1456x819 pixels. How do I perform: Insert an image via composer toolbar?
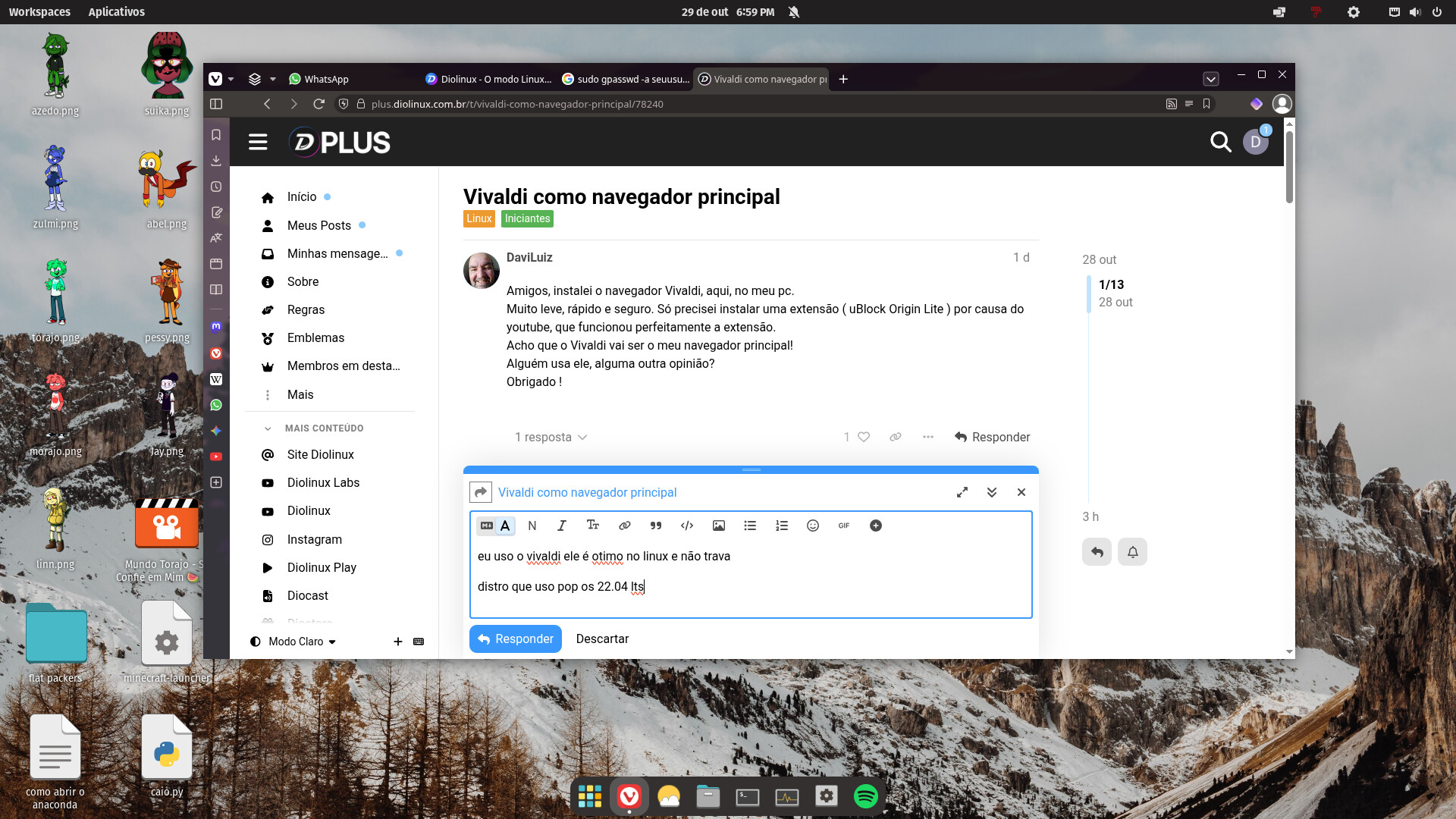(x=718, y=526)
